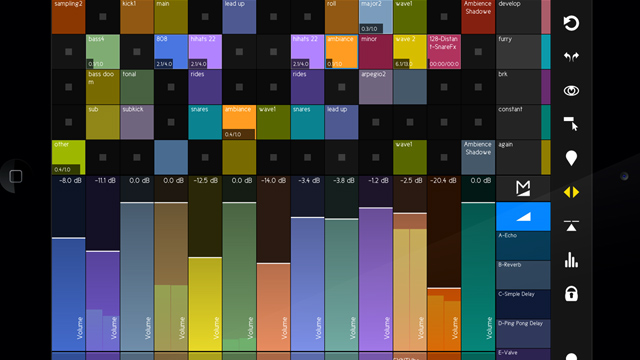Launch the 128-Distant-SnareFx clip
The width and height of the screenshot is (640, 360).
[444, 52]
